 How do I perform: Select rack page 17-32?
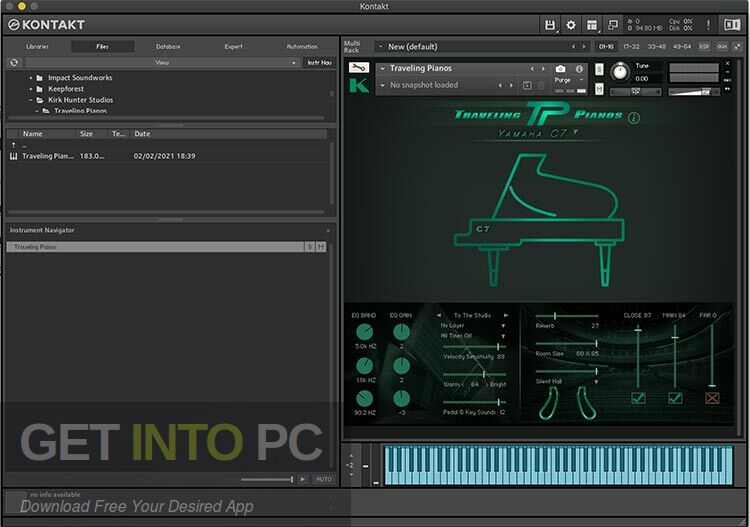tap(631, 46)
